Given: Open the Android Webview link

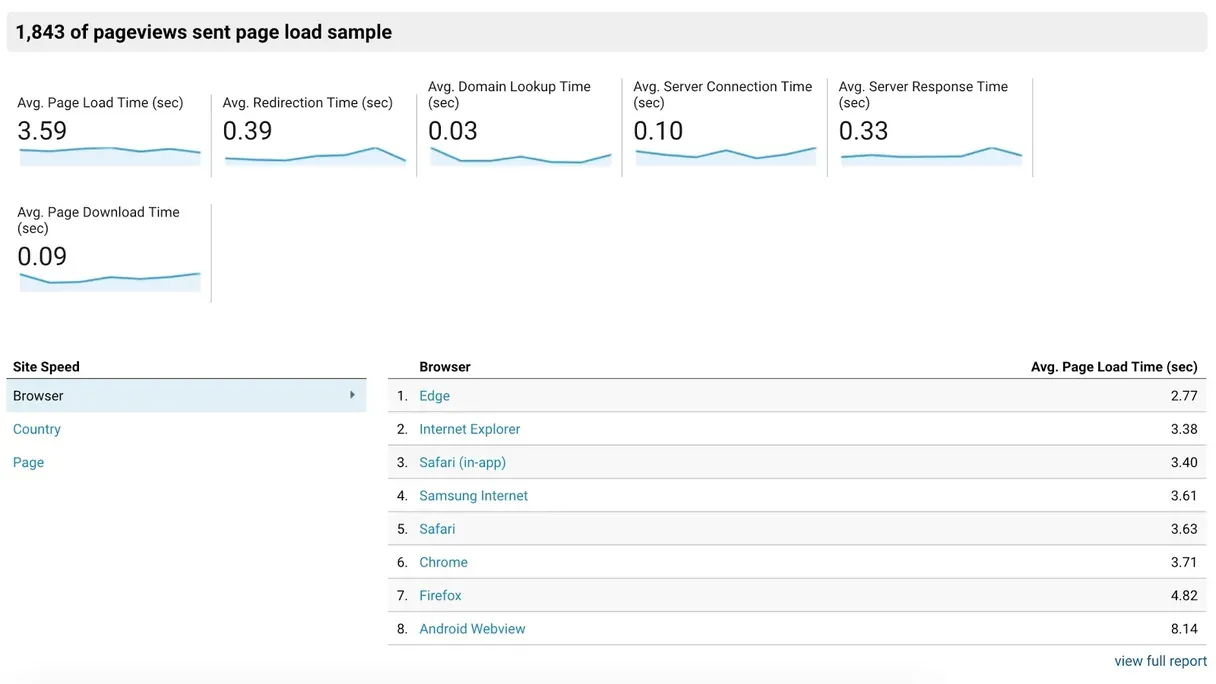Looking at the screenshot, I should [472, 629].
